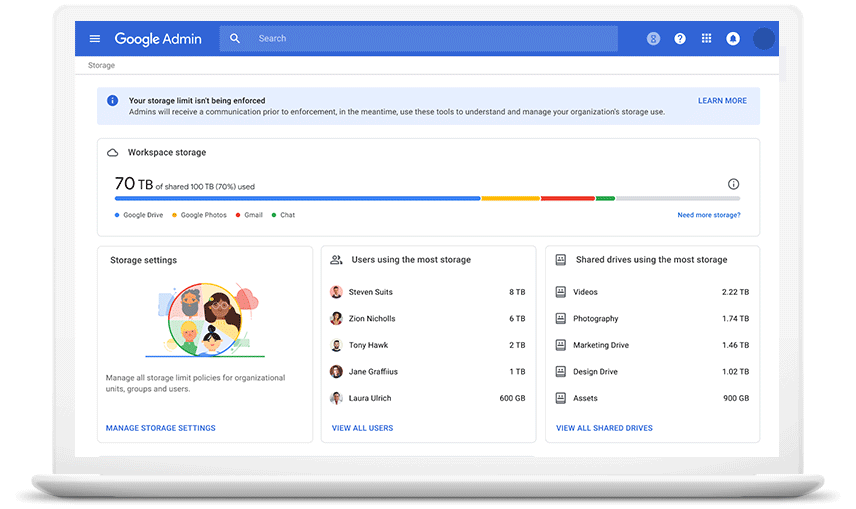856x509 pixels.
Task: Click the Google Photos legend dot
Action: click(174, 215)
